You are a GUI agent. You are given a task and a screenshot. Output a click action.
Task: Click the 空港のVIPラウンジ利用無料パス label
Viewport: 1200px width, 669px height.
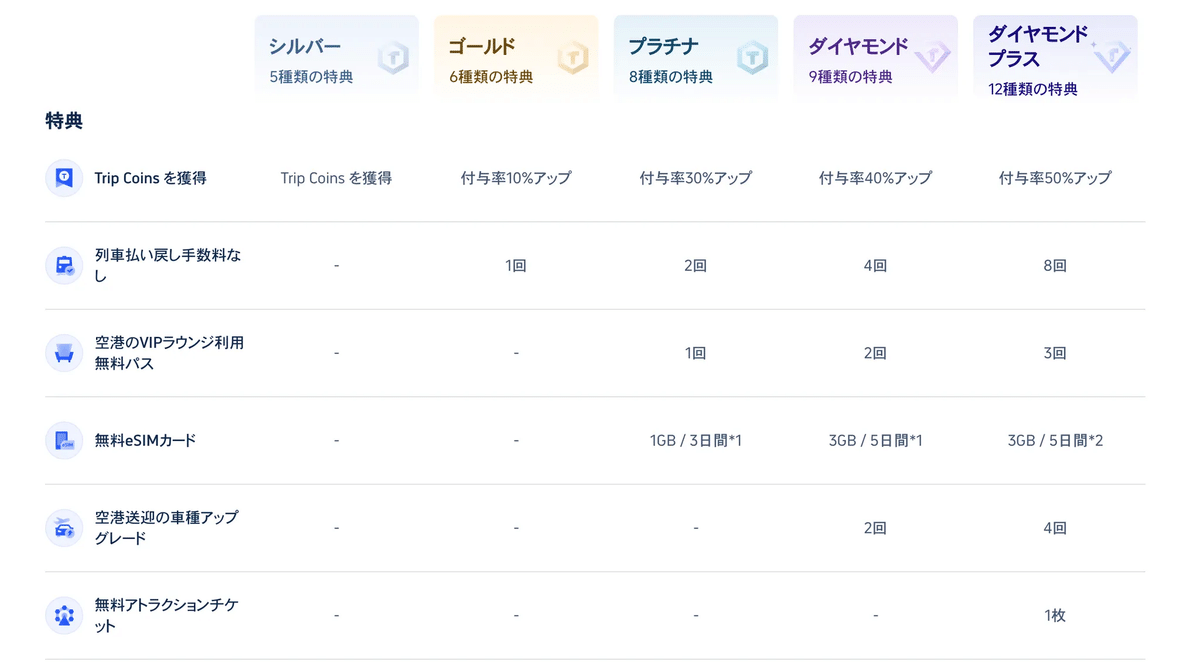click(169, 353)
